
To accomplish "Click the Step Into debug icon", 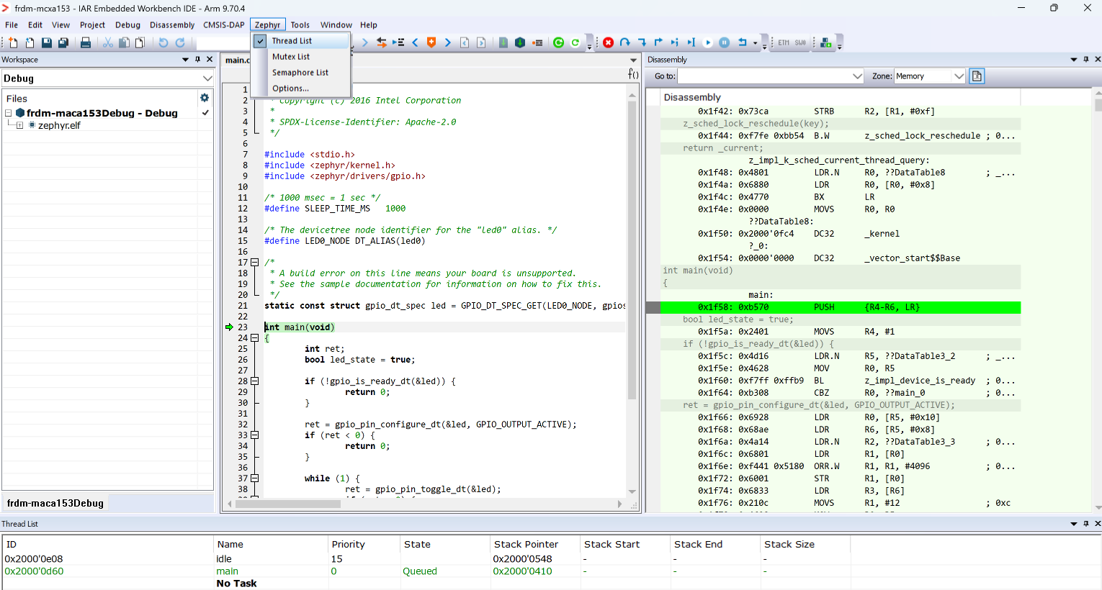I will pos(641,43).
